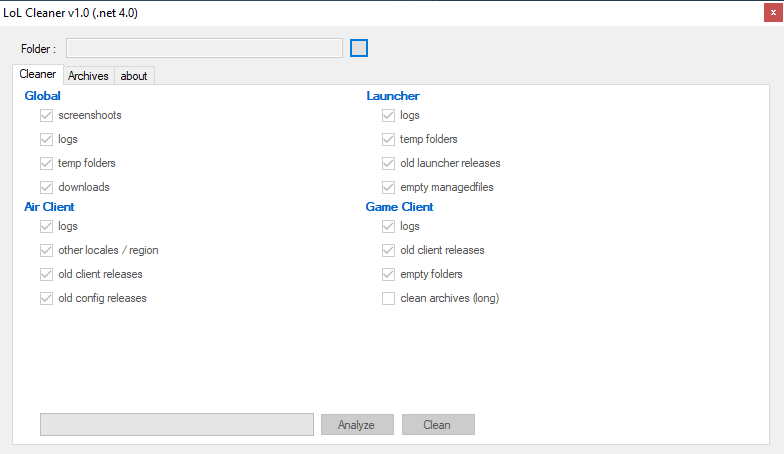This screenshot has height=454, width=784.
Task: Click the Analyze button
Action: pyautogui.click(x=357, y=424)
